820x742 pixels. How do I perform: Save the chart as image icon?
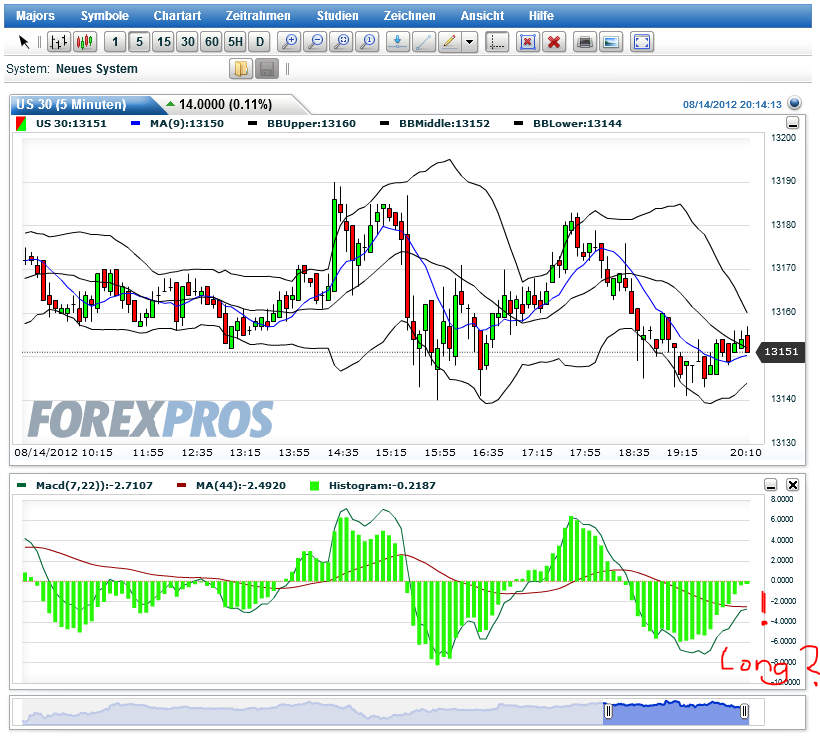tap(611, 42)
